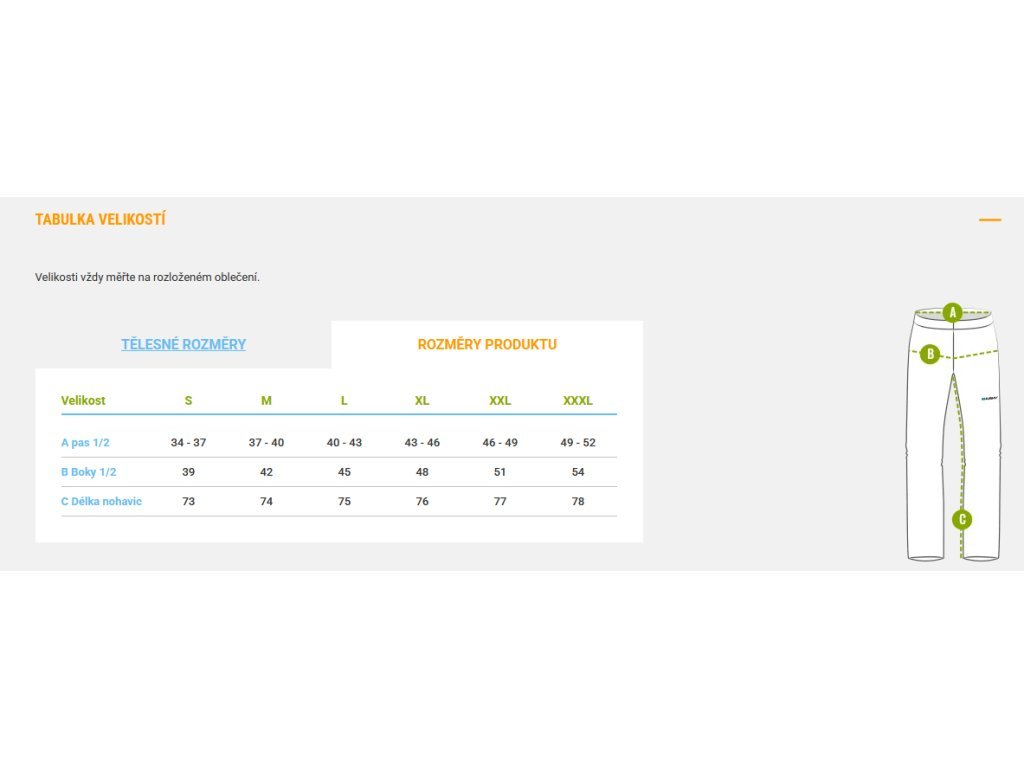Select size XL column header
The height and width of the screenshot is (768, 1024).
422,400
